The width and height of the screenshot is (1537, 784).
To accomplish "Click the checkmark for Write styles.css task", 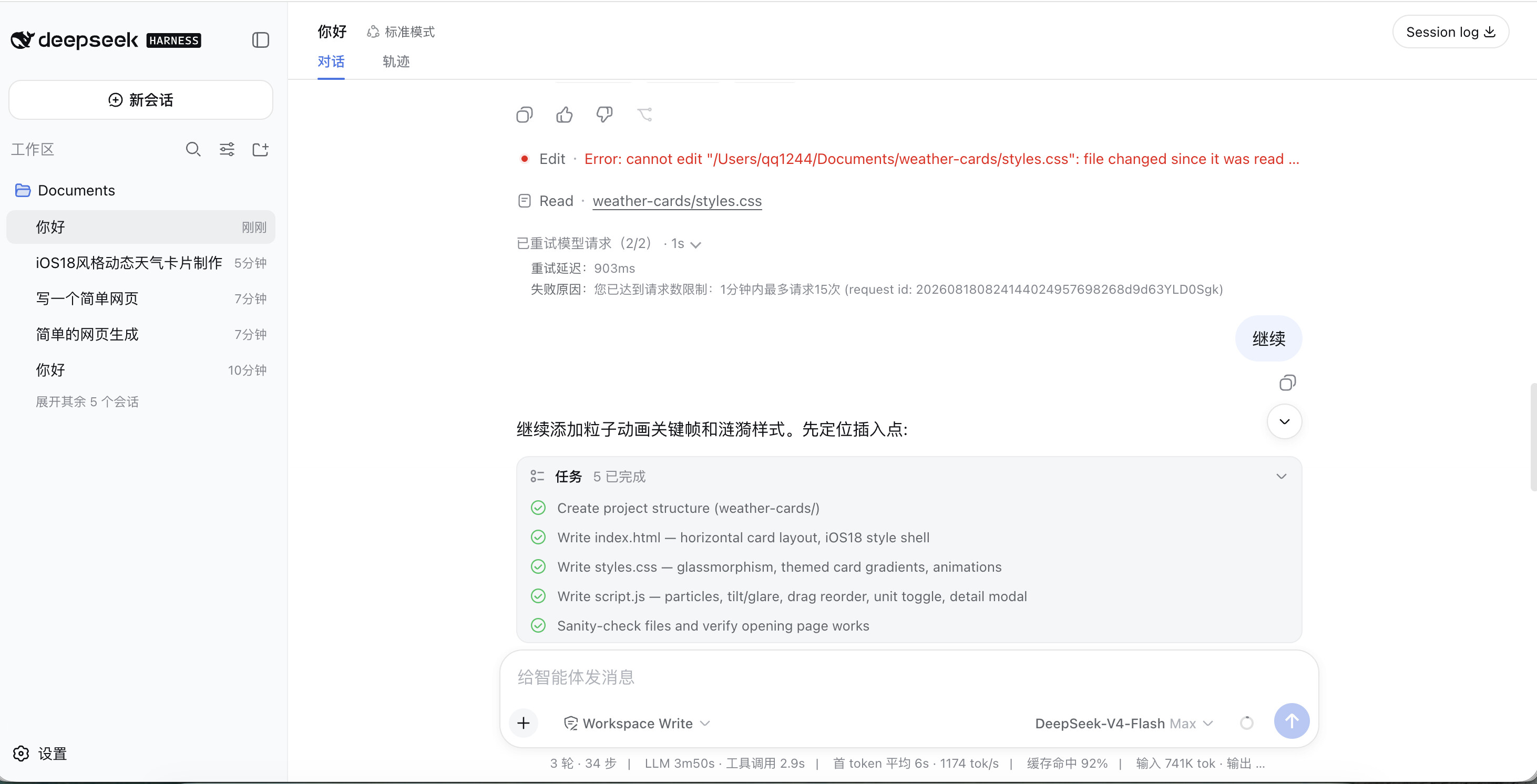I will pos(538,567).
